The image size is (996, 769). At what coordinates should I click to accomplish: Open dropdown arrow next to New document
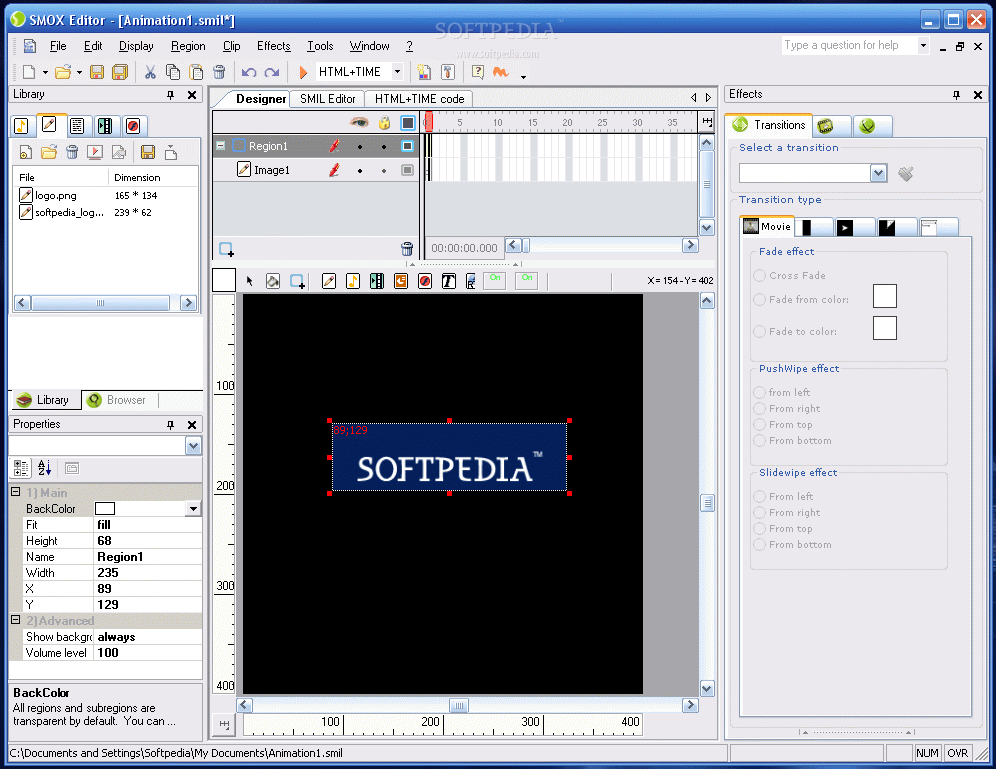[45, 72]
